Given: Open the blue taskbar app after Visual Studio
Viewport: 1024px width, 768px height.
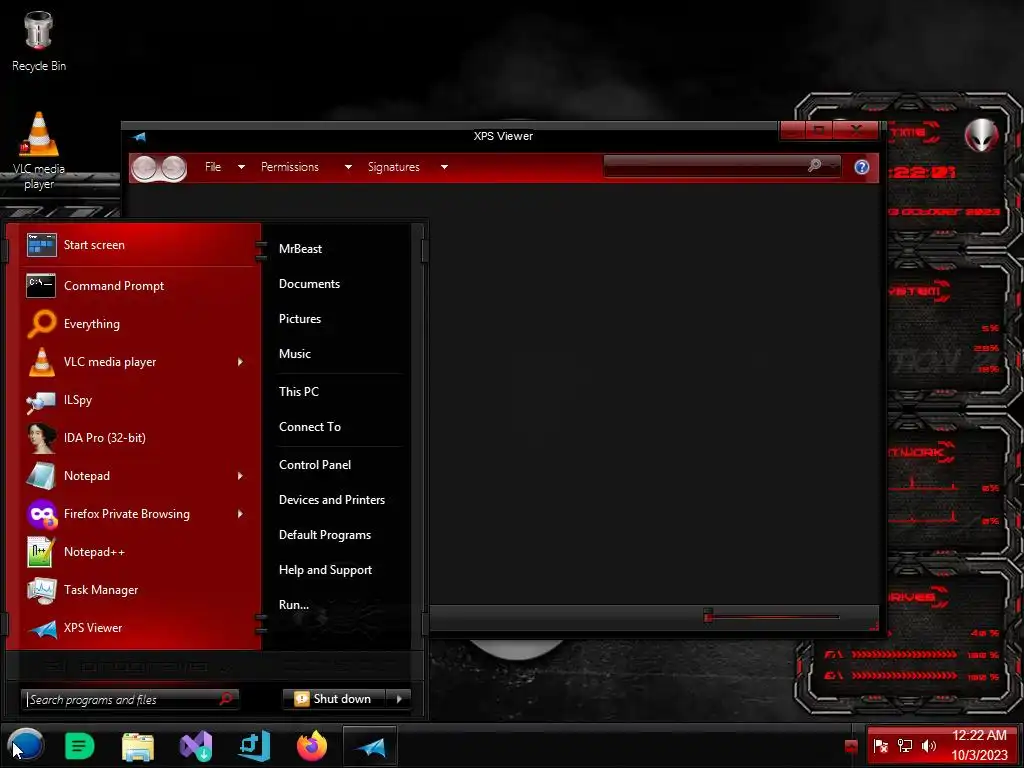Looking at the screenshot, I should click(254, 746).
